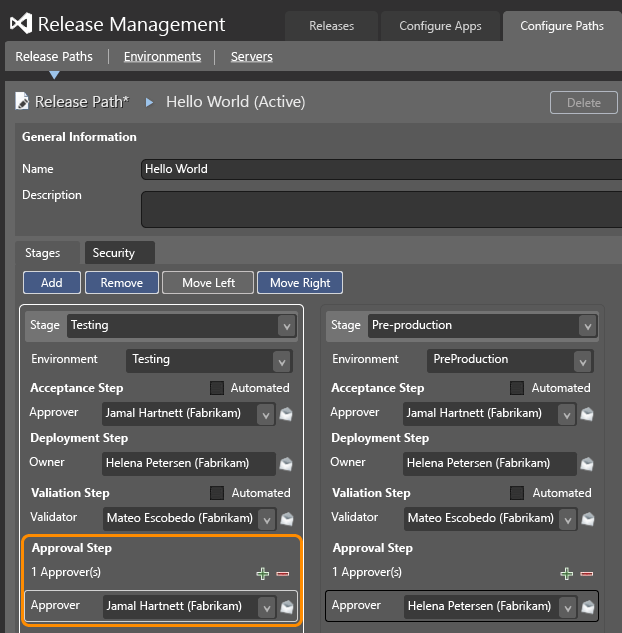Check Automated for Pre-production Acceptance Step
Viewport: 622px width, 633px height.
tap(517, 388)
